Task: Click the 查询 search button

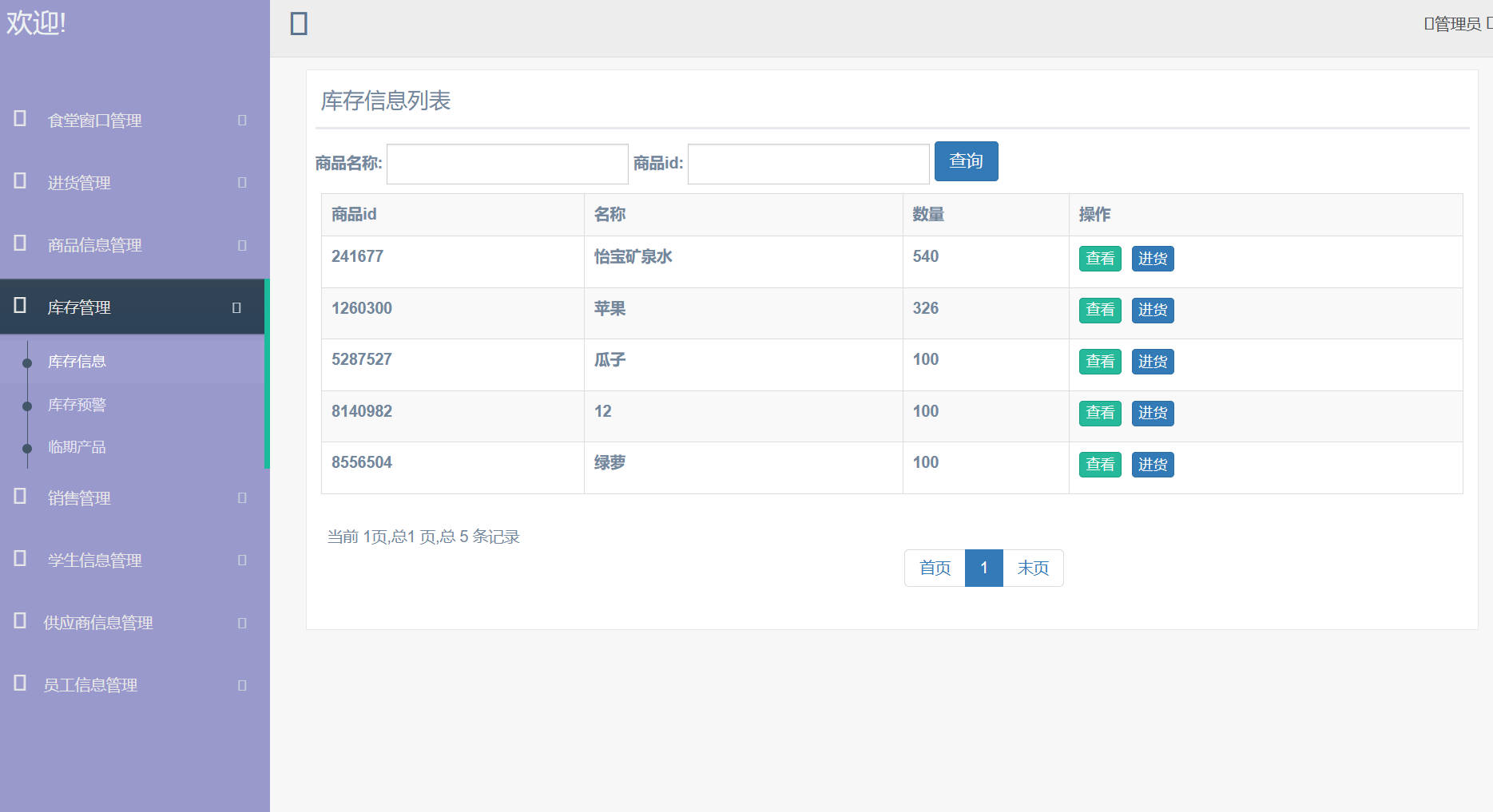Action: point(966,160)
